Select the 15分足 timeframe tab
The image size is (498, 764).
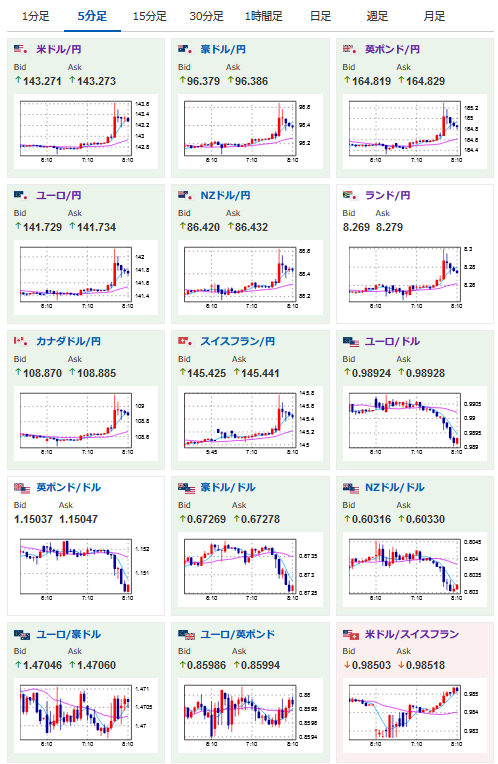click(x=150, y=16)
